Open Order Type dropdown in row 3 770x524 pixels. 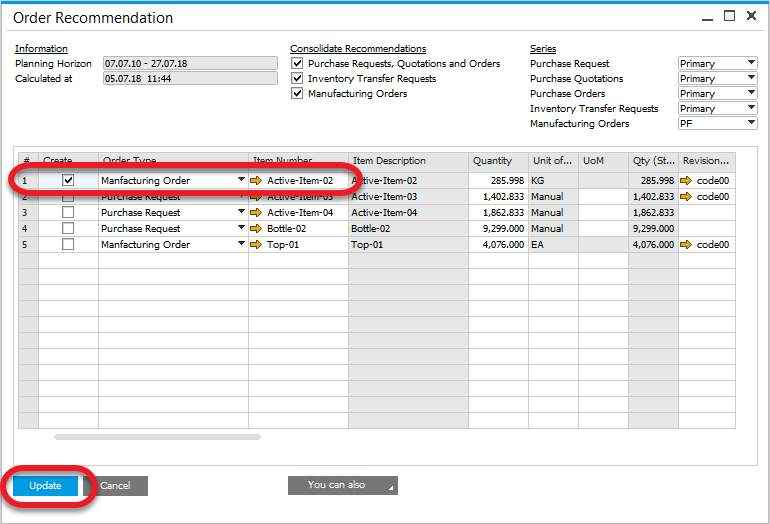coord(241,213)
